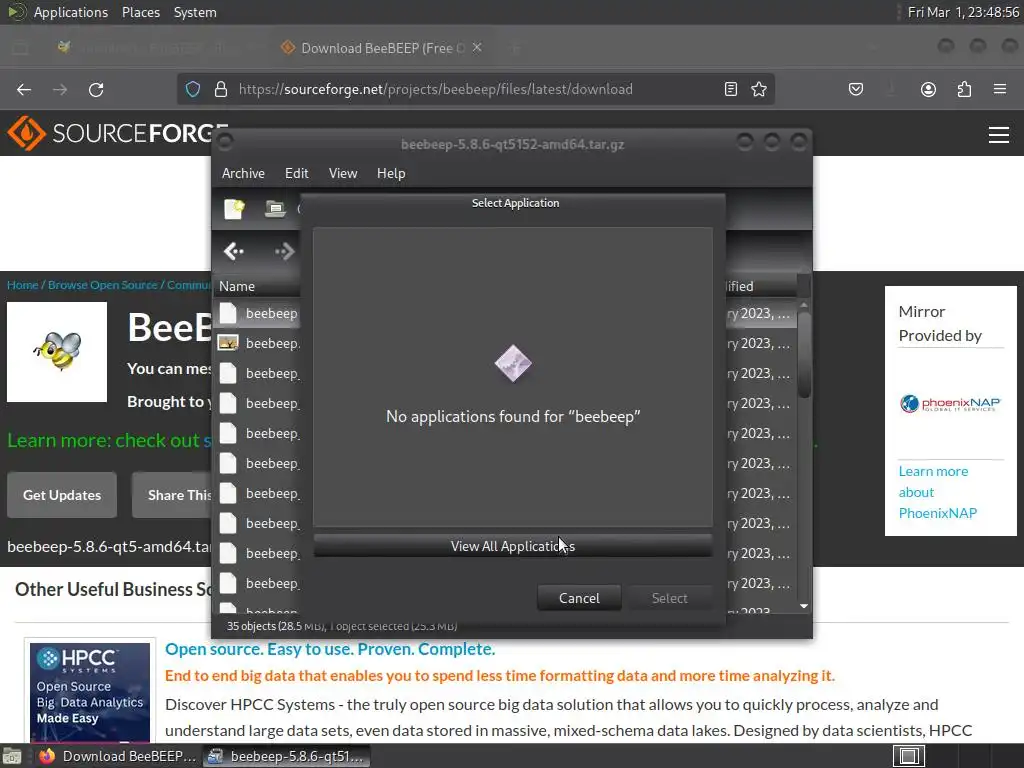This screenshot has height=768, width=1024.
Task: Click the open archive toolbar icon
Action: pyautogui.click(x=275, y=209)
